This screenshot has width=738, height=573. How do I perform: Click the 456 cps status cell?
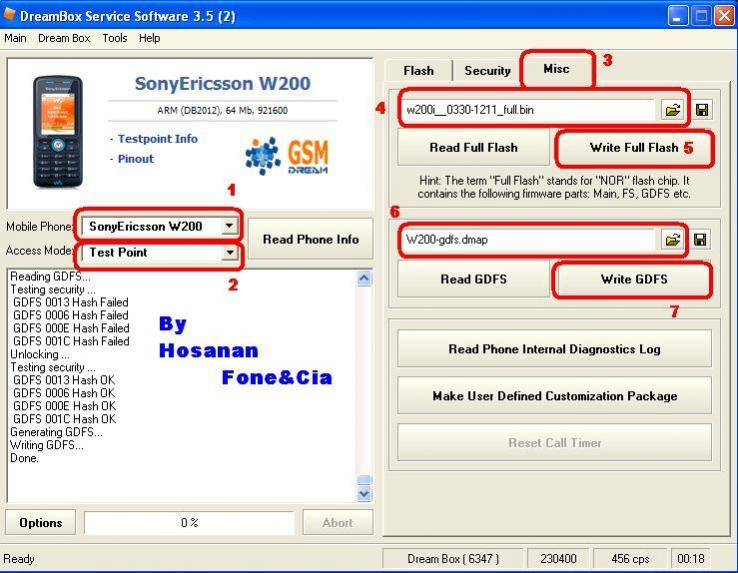tap(630, 559)
